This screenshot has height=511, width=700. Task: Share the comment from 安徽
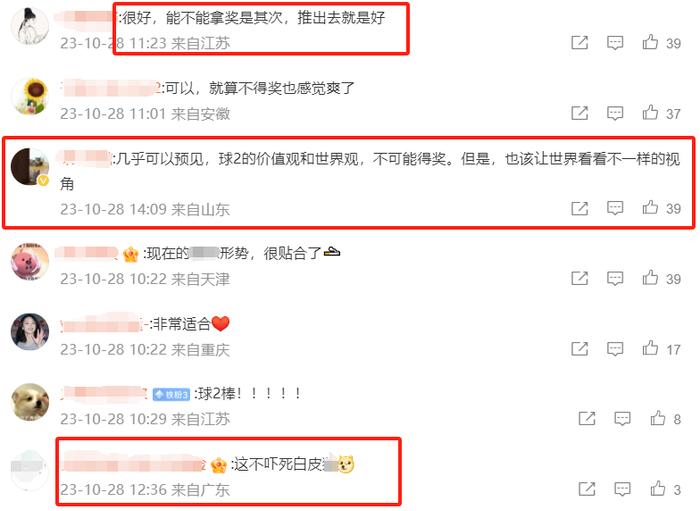tap(579, 113)
